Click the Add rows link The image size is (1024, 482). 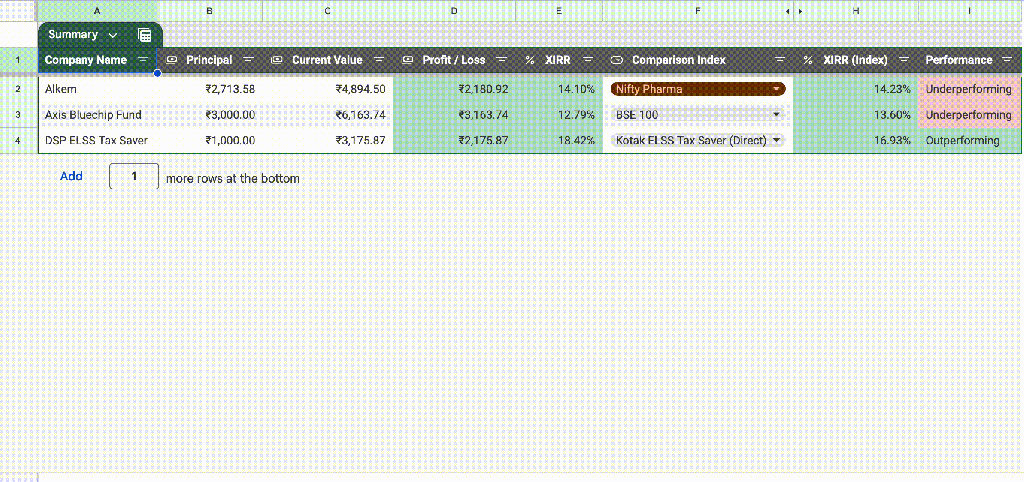click(x=71, y=177)
